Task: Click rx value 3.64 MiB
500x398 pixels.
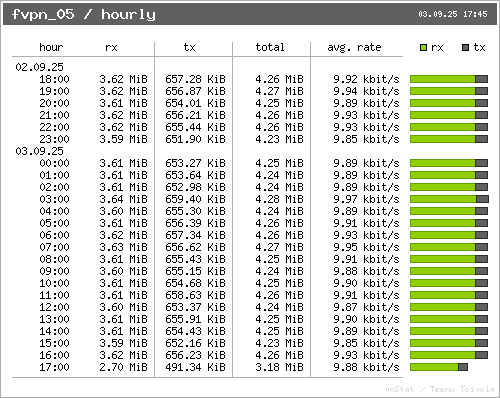Action: click(123, 199)
